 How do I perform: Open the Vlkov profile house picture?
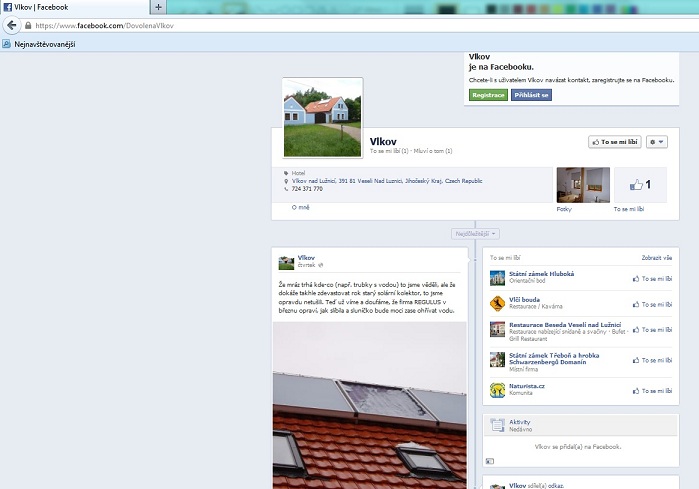point(322,118)
